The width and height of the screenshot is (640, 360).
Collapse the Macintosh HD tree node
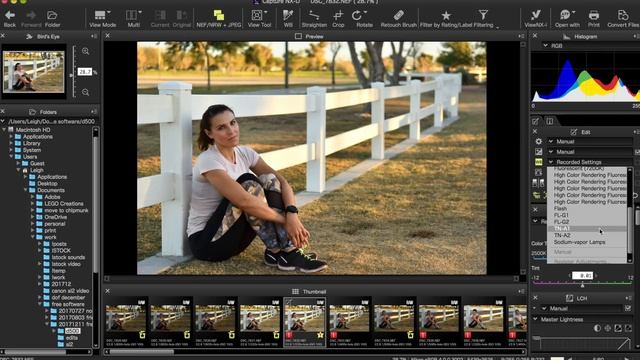tap(4, 129)
